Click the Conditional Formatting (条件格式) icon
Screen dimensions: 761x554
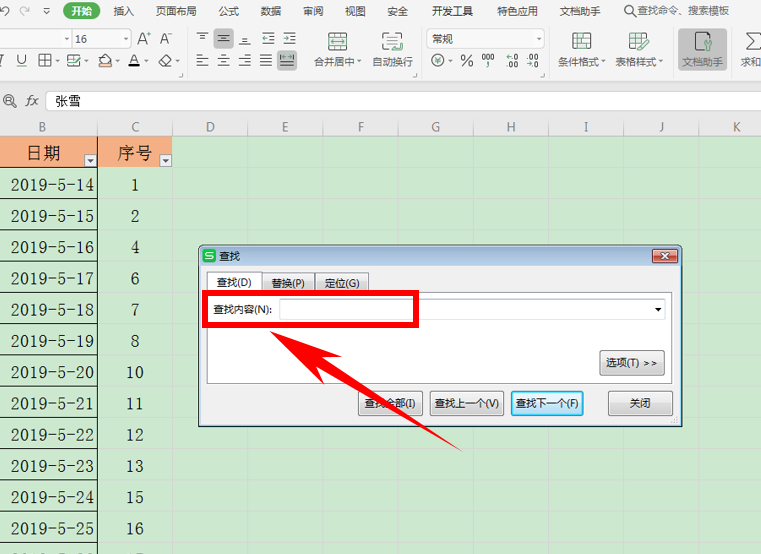tap(581, 42)
